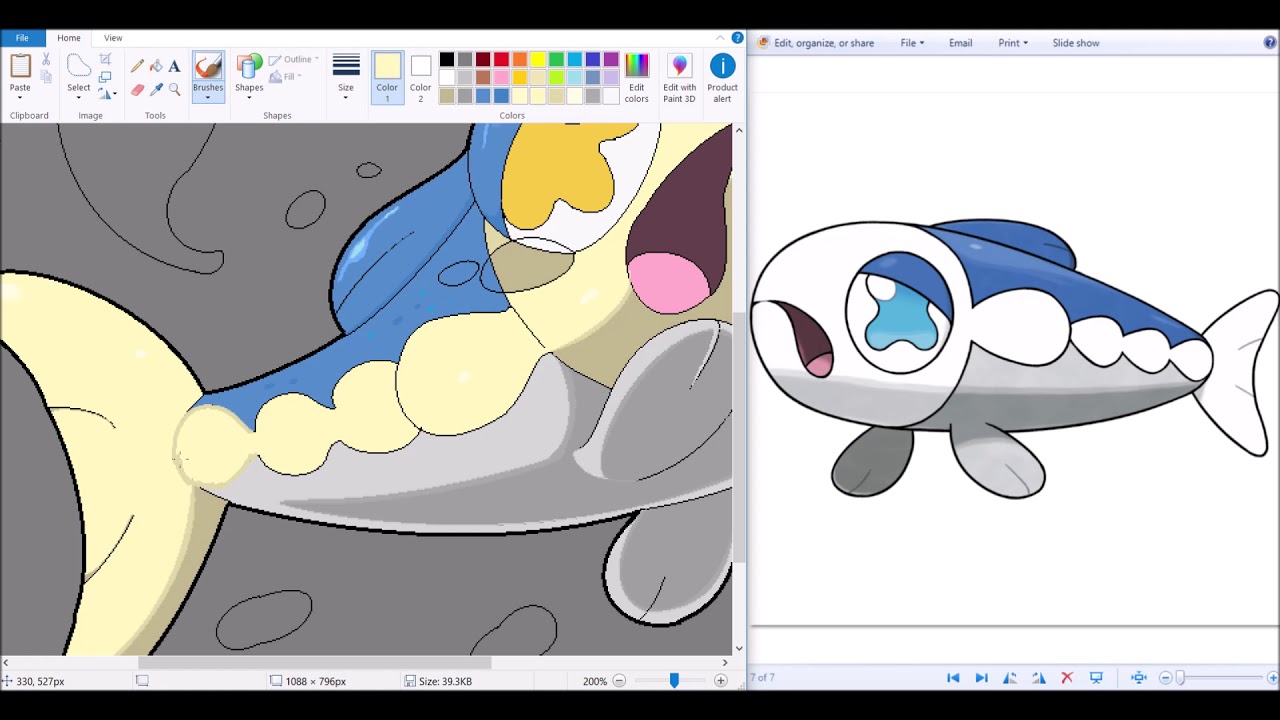Switch to the View ribbon tab
This screenshot has width=1280, height=720.
[113, 38]
